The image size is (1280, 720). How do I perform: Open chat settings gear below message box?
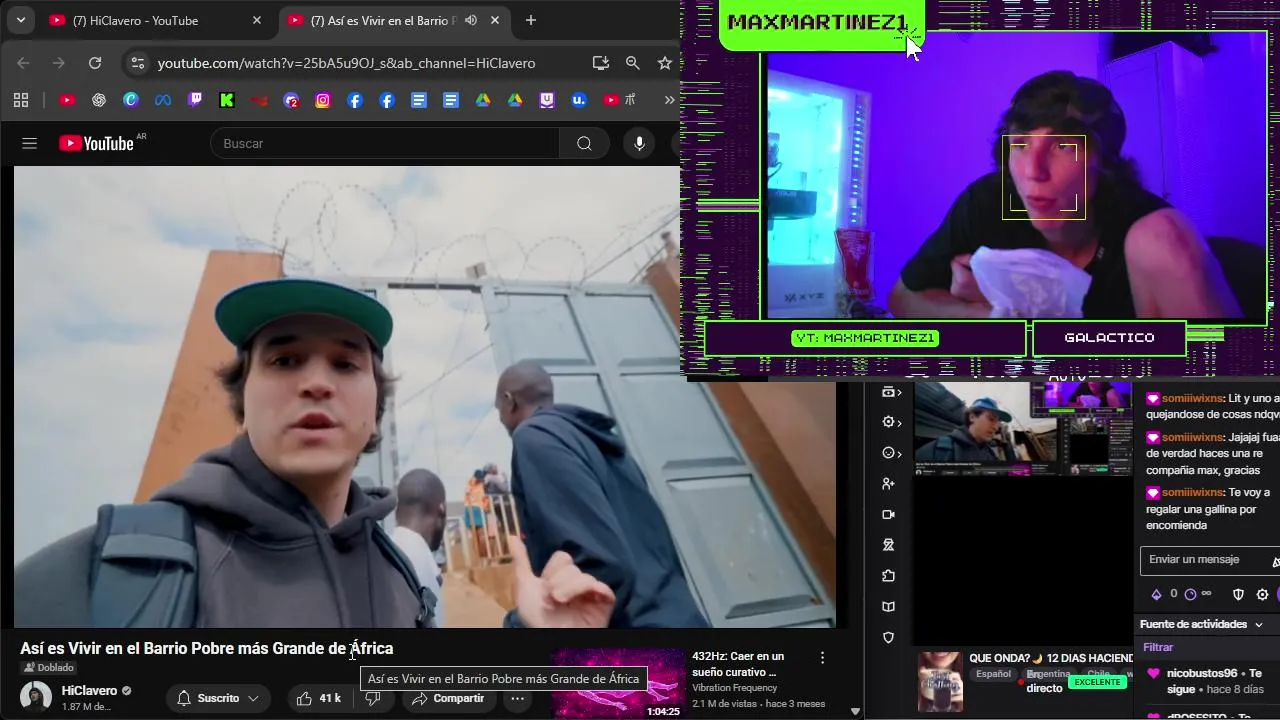[1262, 594]
